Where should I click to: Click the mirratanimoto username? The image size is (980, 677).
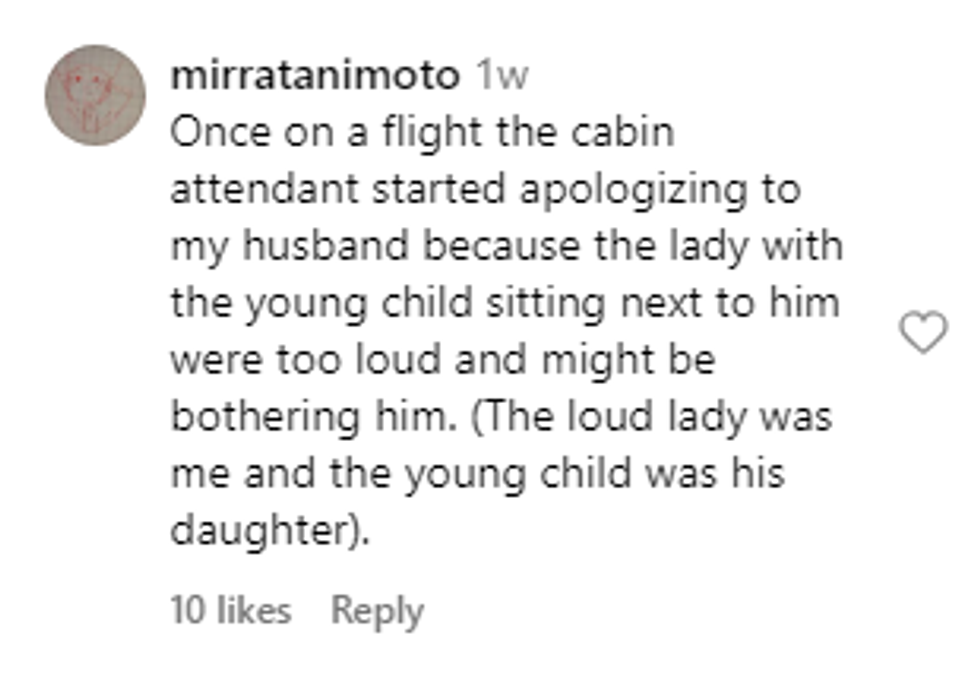click(315, 76)
